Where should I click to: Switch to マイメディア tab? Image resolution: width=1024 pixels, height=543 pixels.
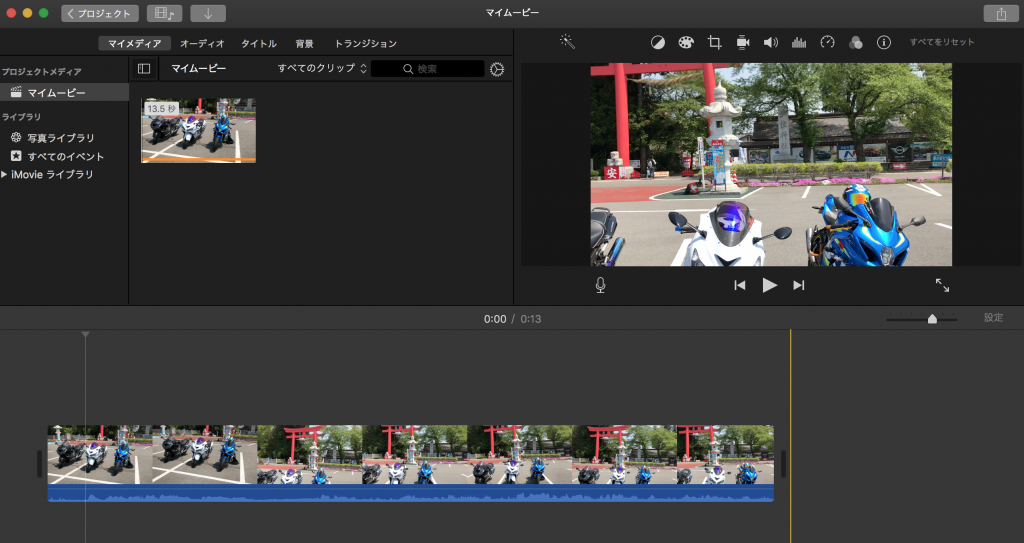click(x=135, y=43)
